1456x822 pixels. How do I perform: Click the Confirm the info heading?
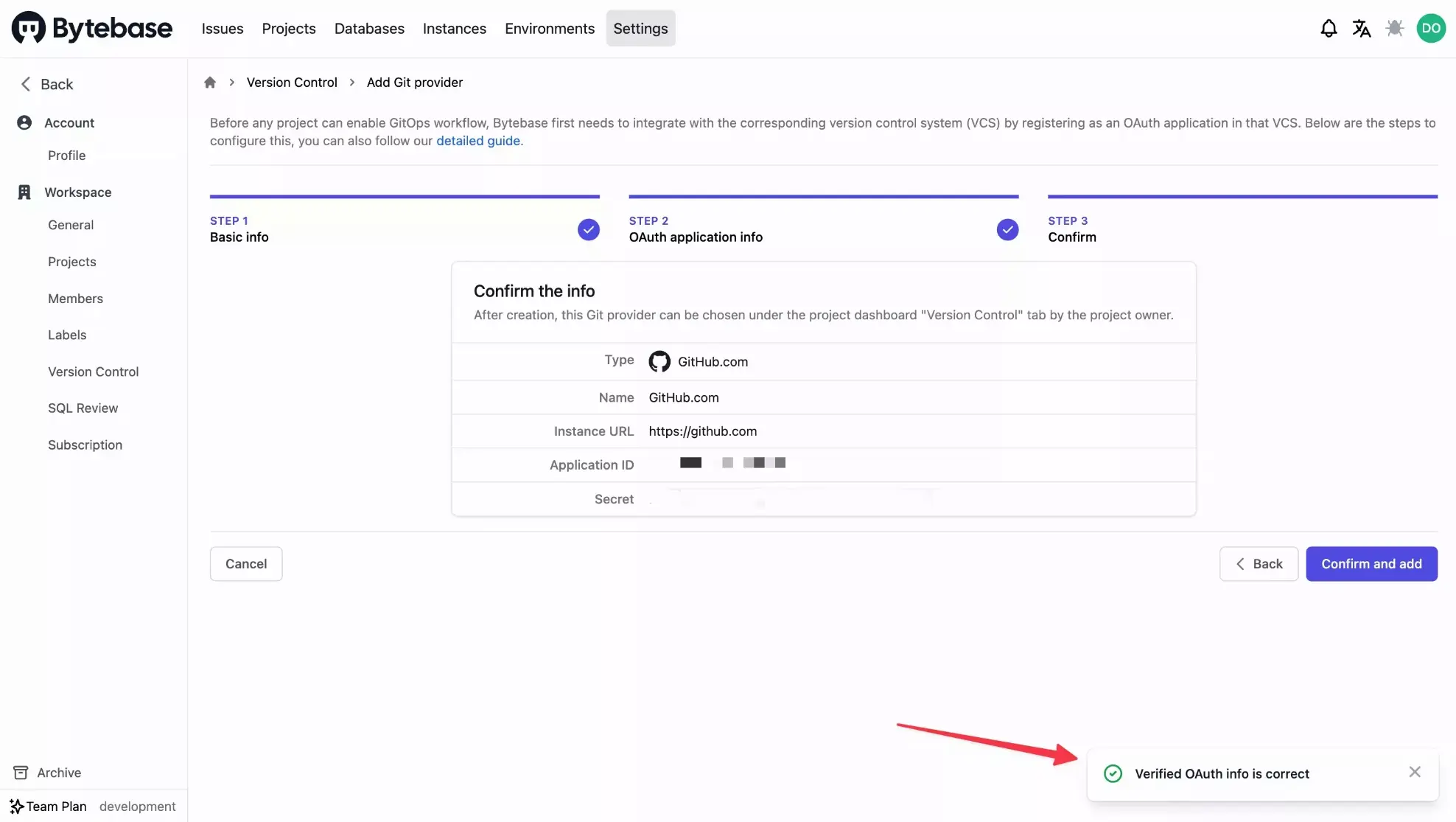pyautogui.click(x=533, y=291)
